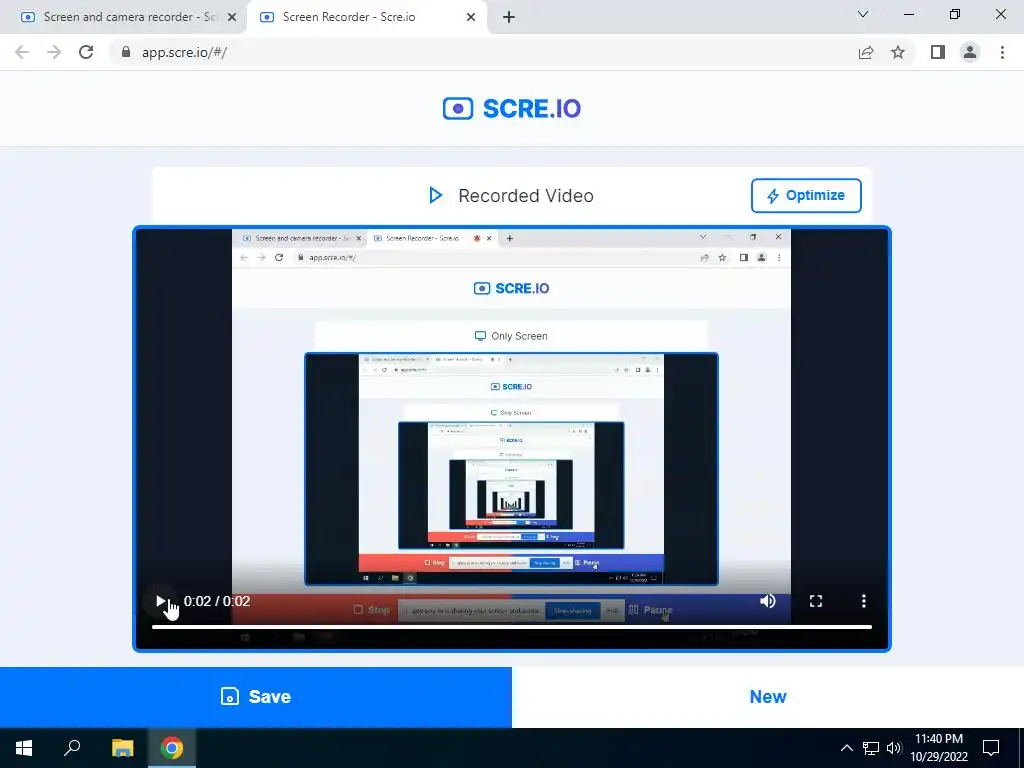Share this page icon

[866, 52]
